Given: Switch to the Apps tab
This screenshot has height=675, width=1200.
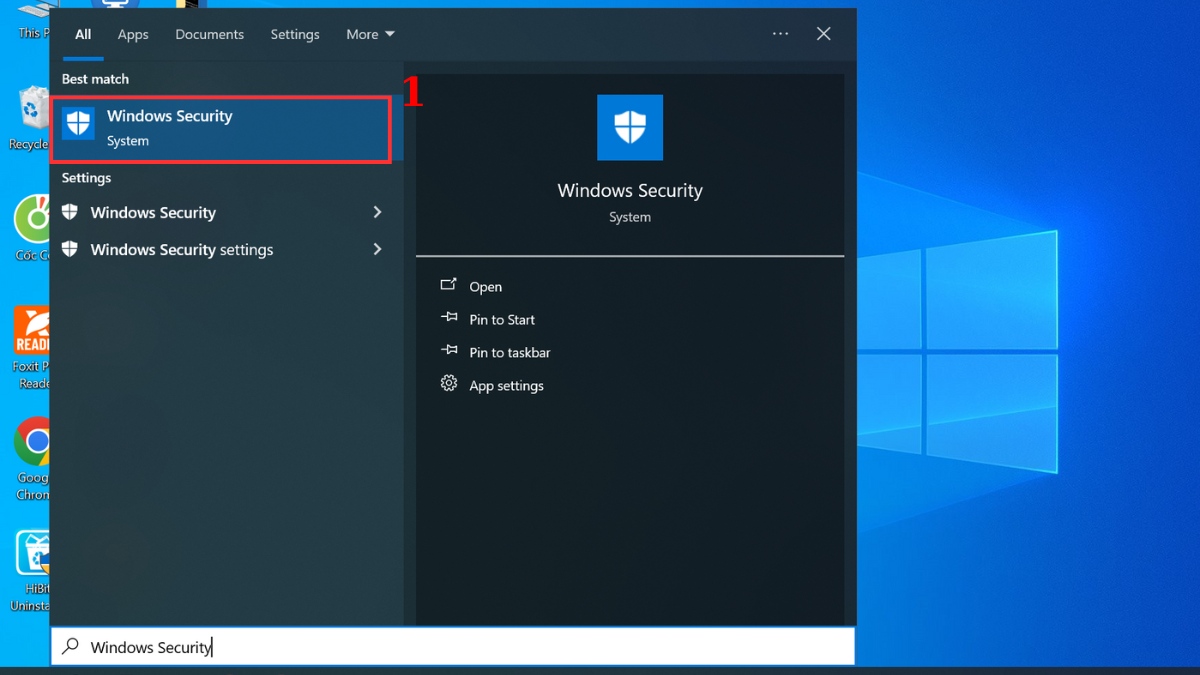Looking at the screenshot, I should [132, 33].
